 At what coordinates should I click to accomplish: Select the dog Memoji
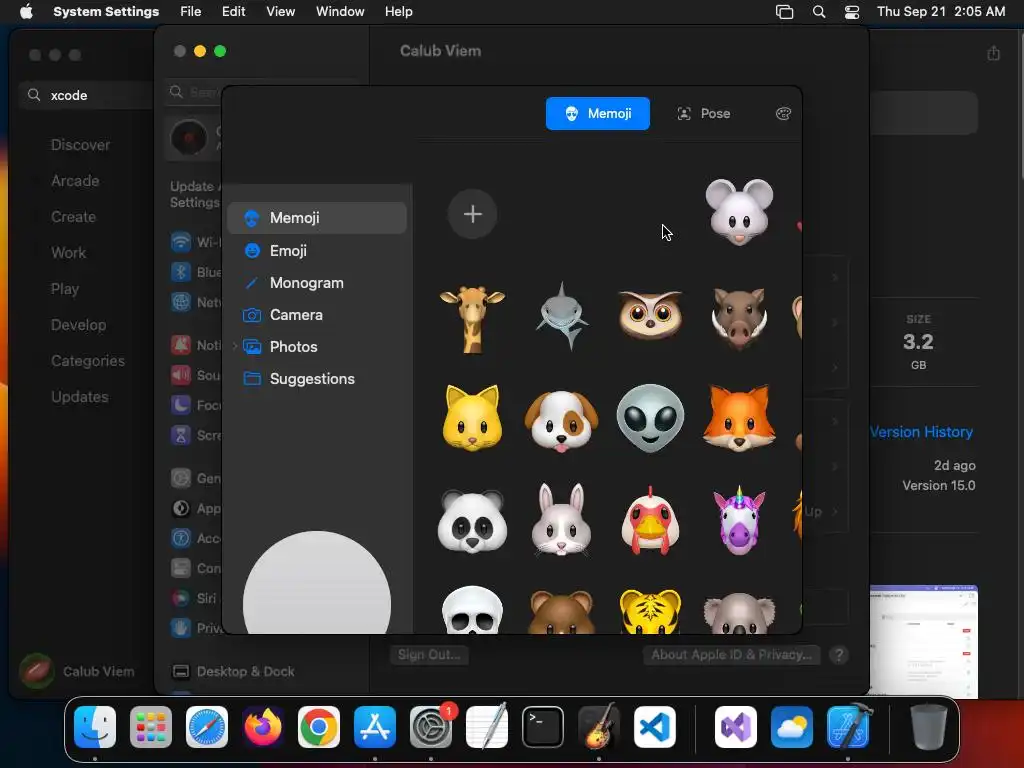[561, 421]
